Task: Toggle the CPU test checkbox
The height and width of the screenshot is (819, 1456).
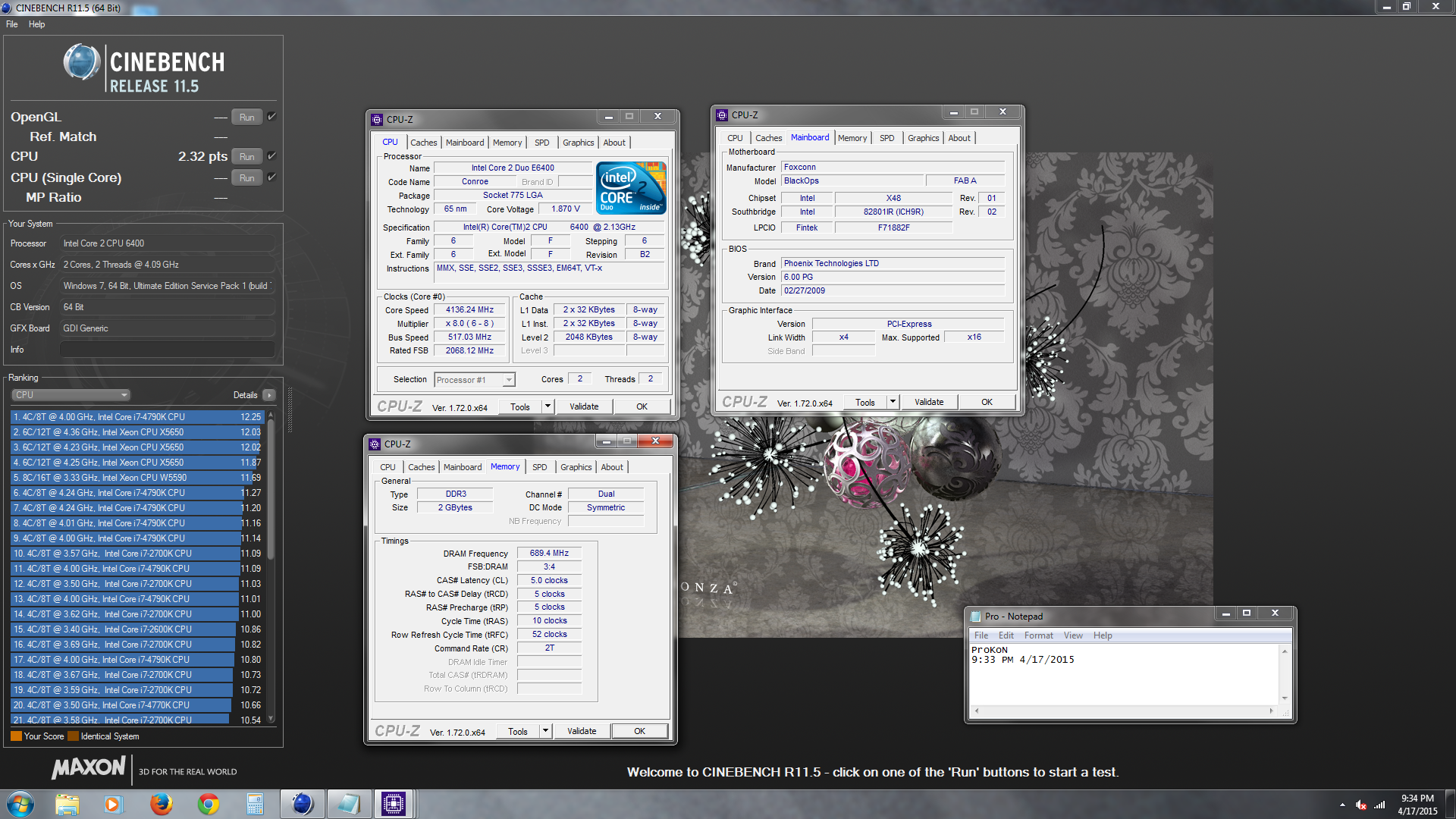Action: pyautogui.click(x=271, y=155)
